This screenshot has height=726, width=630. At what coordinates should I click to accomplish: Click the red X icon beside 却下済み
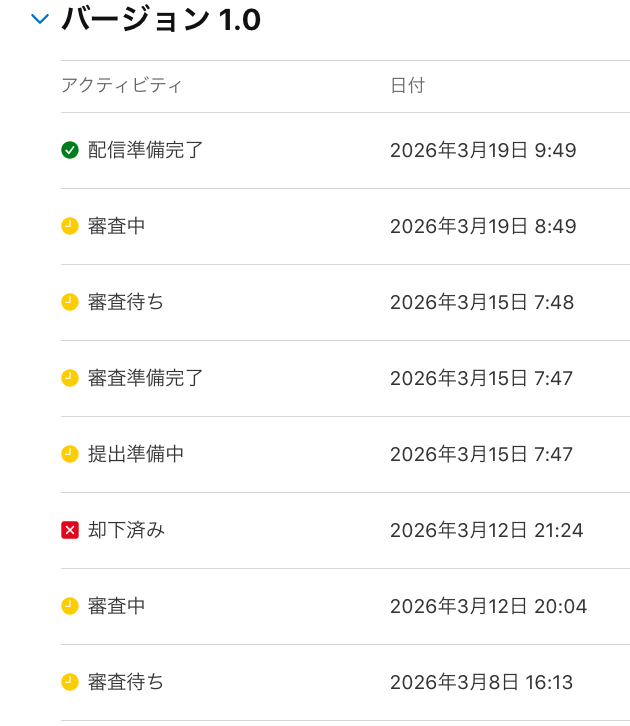[70, 530]
